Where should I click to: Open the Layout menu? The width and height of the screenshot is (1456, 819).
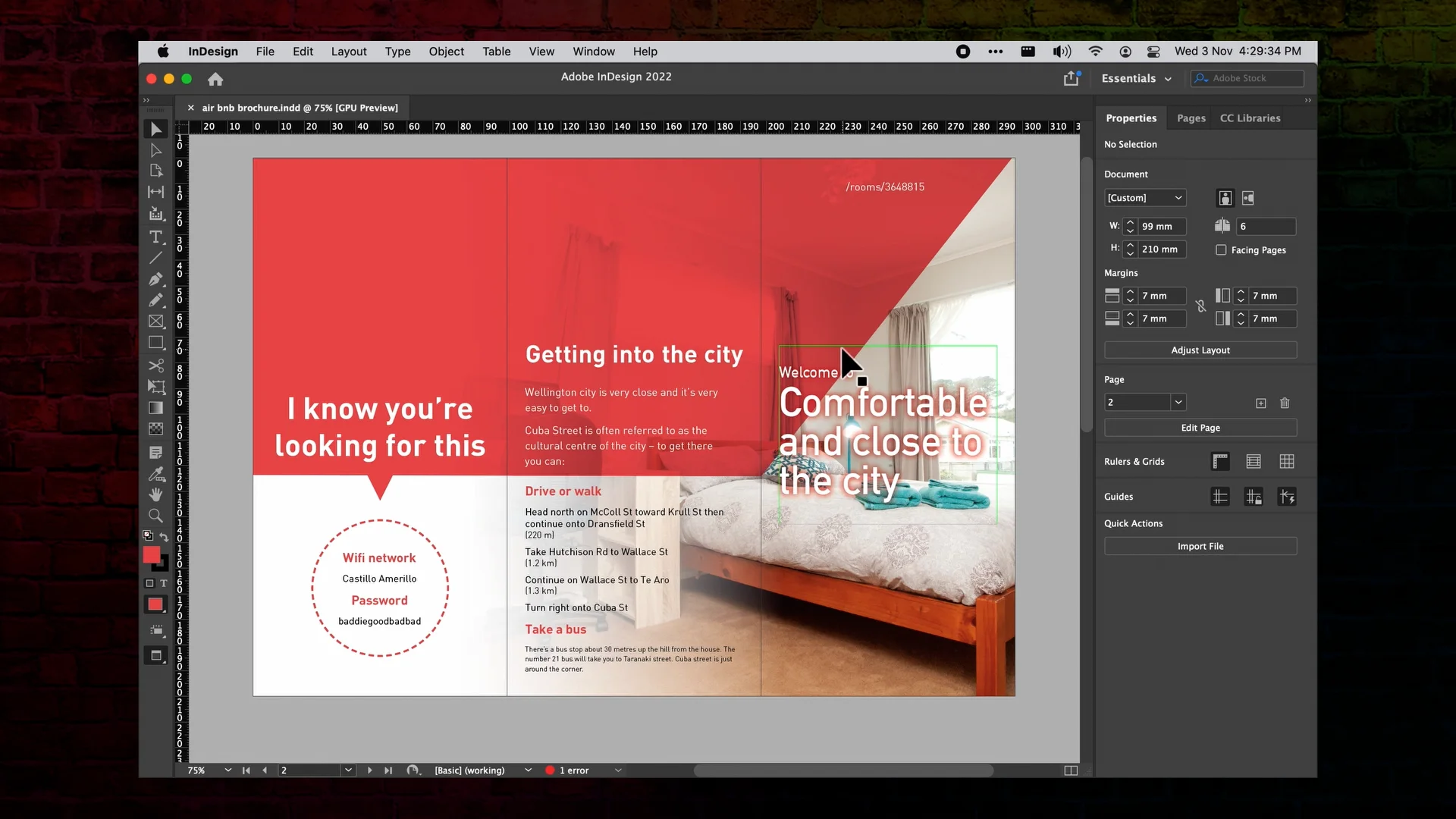pyautogui.click(x=349, y=52)
